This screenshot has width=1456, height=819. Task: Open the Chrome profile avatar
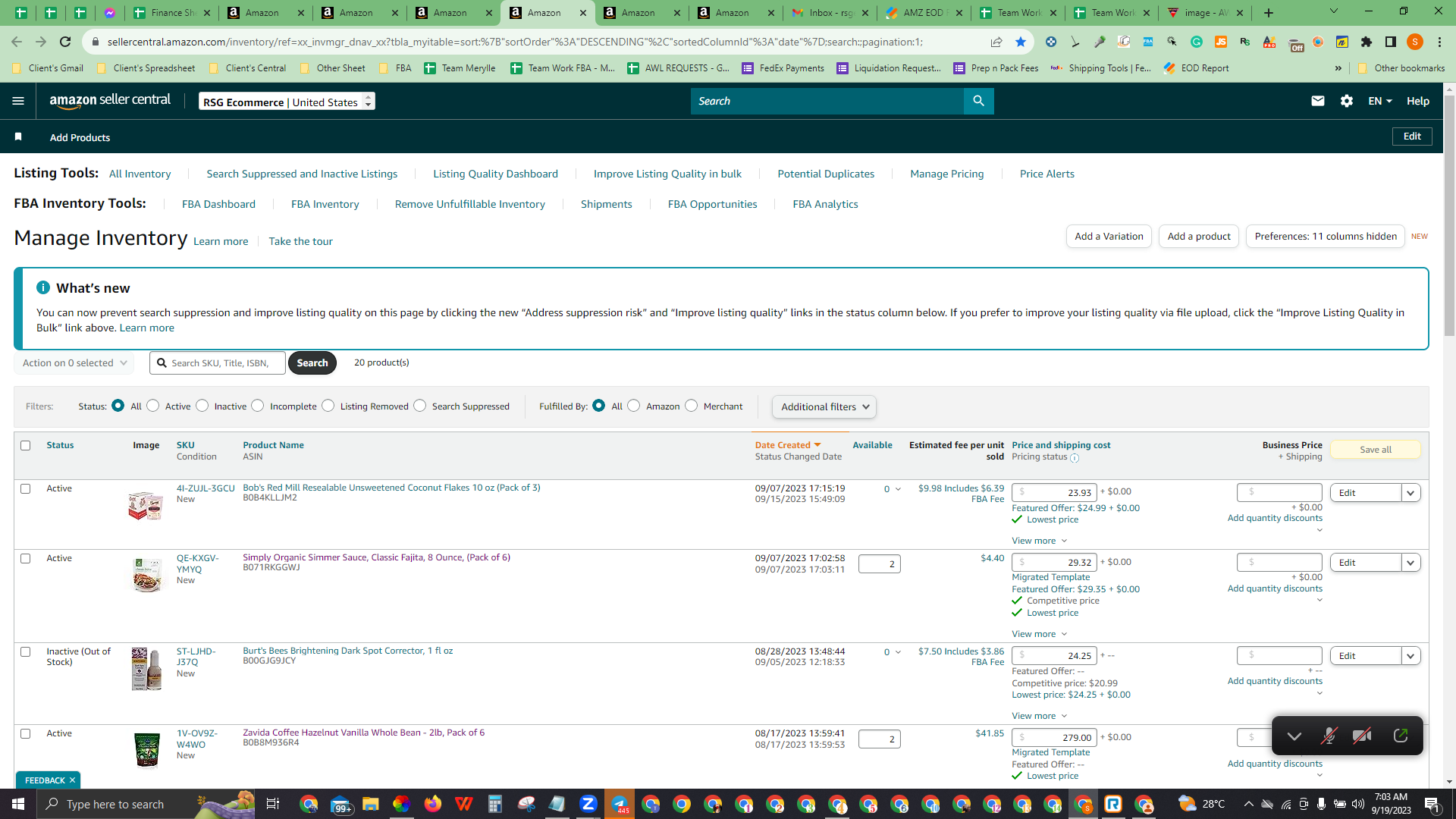click(x=1415, y=42)
